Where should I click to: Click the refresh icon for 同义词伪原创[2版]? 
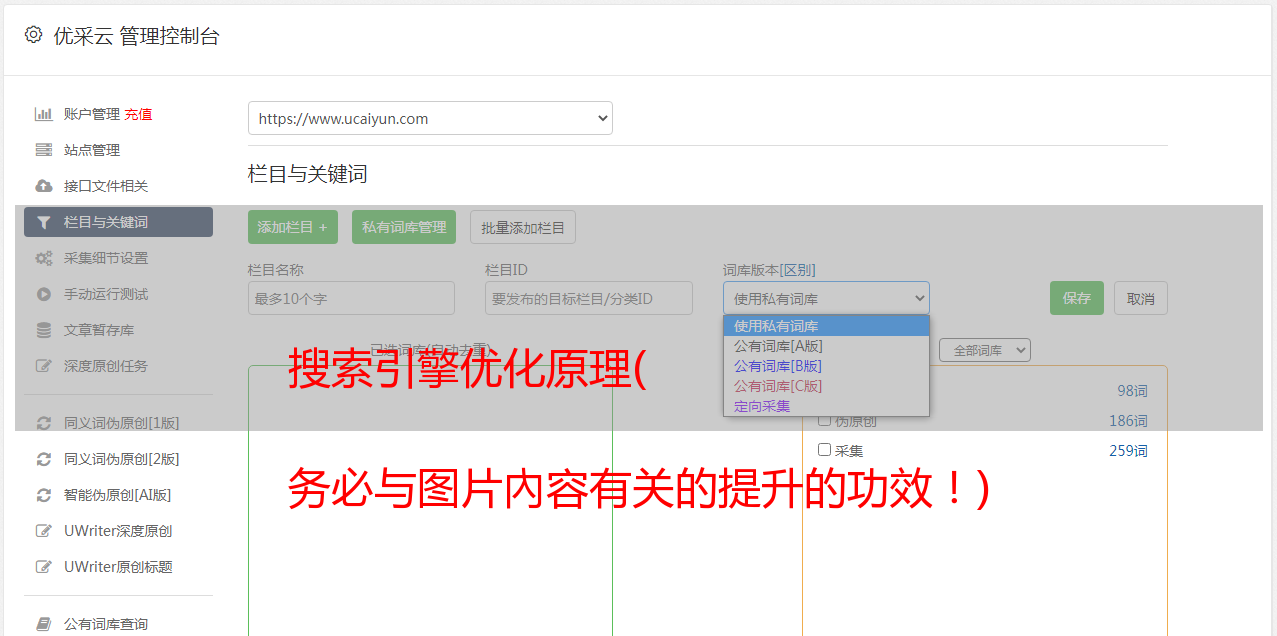tap(43, 459)
